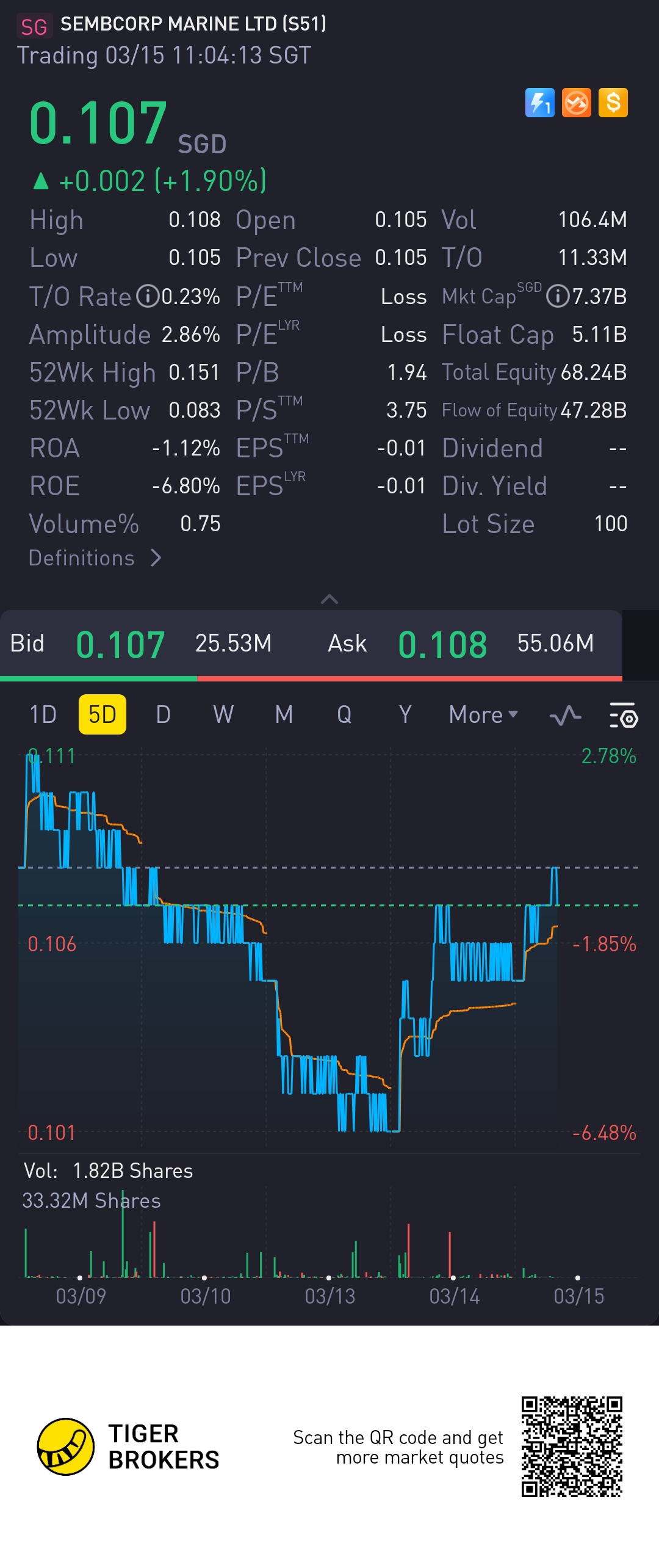Tap the Bid price 0.107
The width and height of the screenshot is (659, 1568).
(120, 644)
